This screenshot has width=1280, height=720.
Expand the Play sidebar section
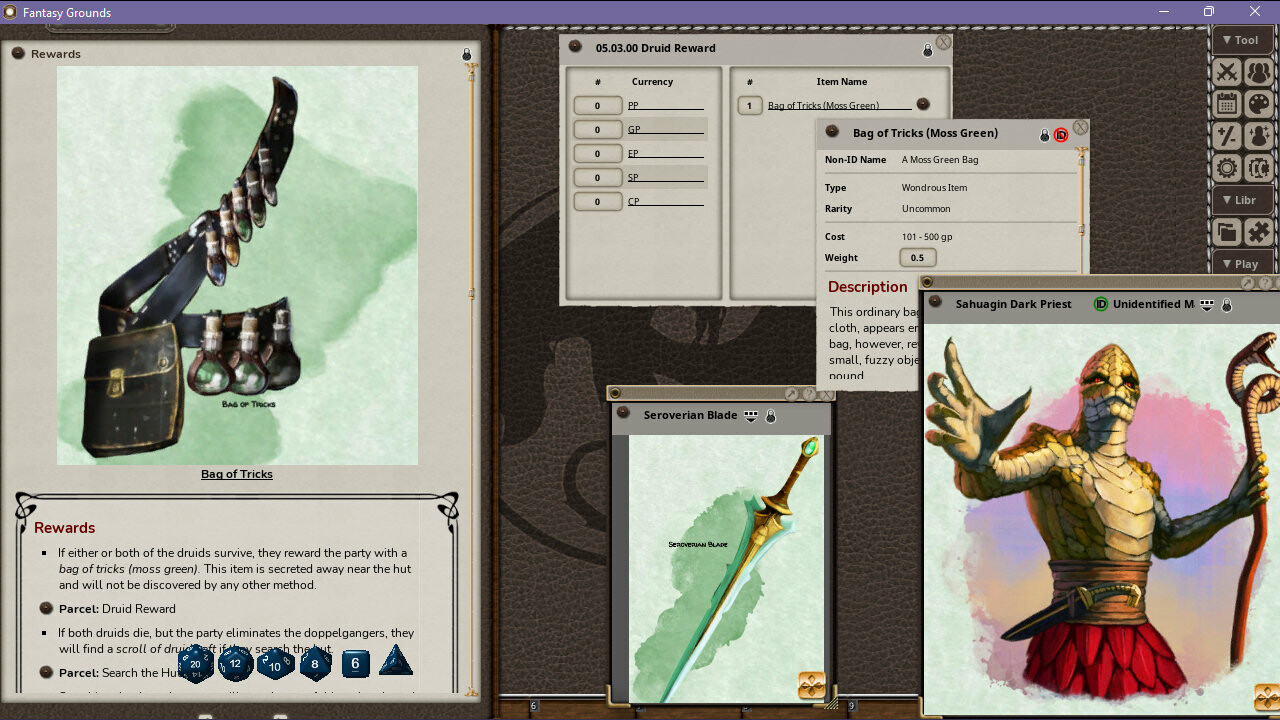[1242, 263]
